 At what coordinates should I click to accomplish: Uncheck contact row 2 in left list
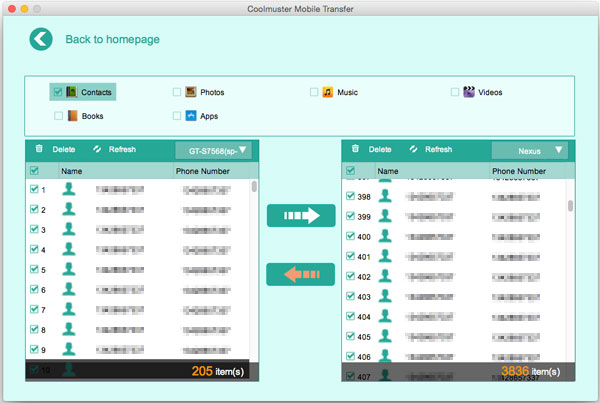[x=34, y=209]
